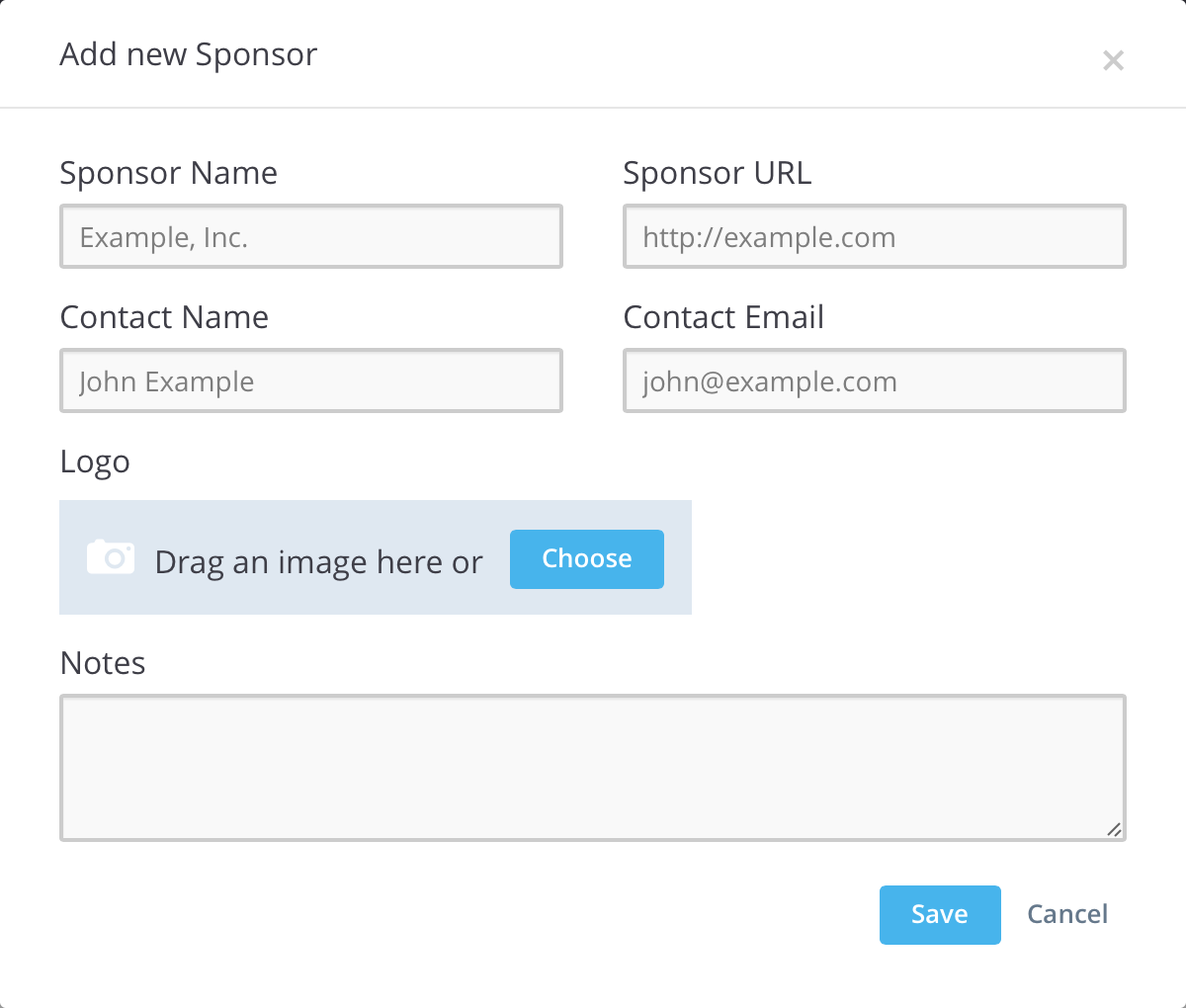1186x1008 pixels.
Task: Click the Sponsor URL label
Action: 718,173
